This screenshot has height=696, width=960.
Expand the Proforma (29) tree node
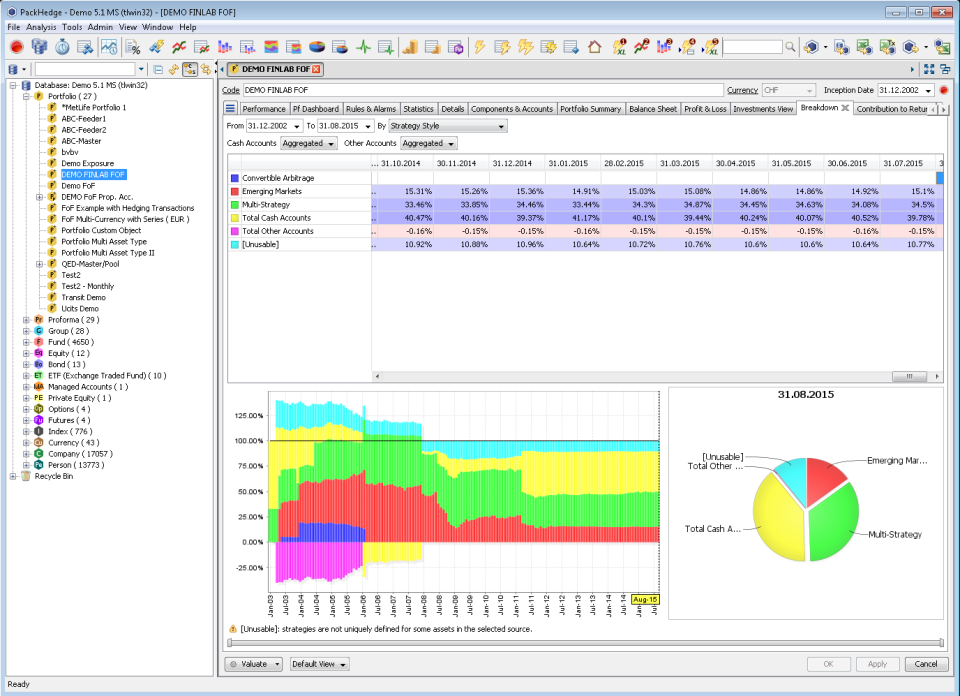(x=26, y=320)
